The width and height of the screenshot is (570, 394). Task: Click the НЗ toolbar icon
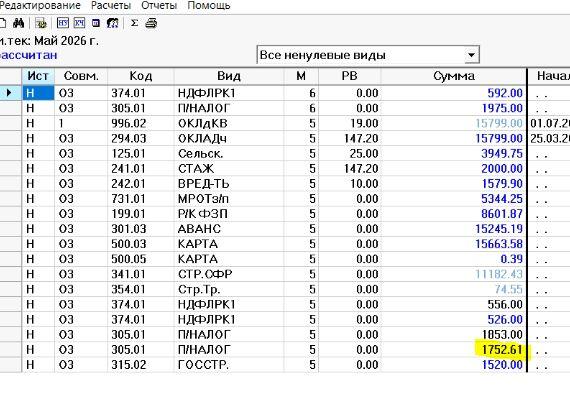[x=63, y=23]
